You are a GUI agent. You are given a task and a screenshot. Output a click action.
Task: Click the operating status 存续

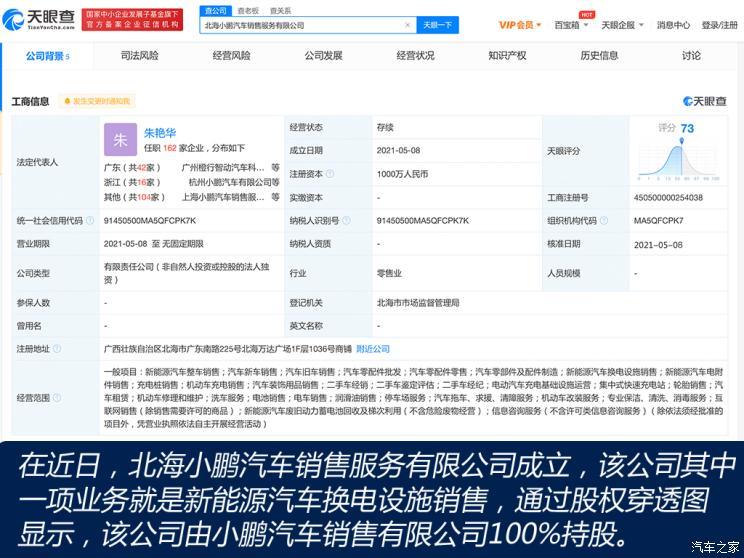tap(385, 127)
